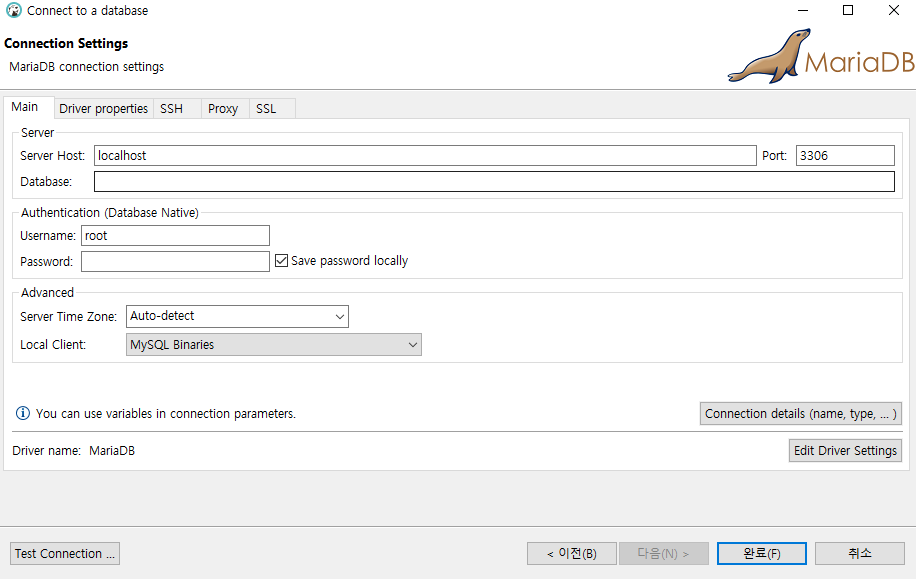916x579 pixels.
Task: Open the Driver properties tab
Action: tap(103, 109)
